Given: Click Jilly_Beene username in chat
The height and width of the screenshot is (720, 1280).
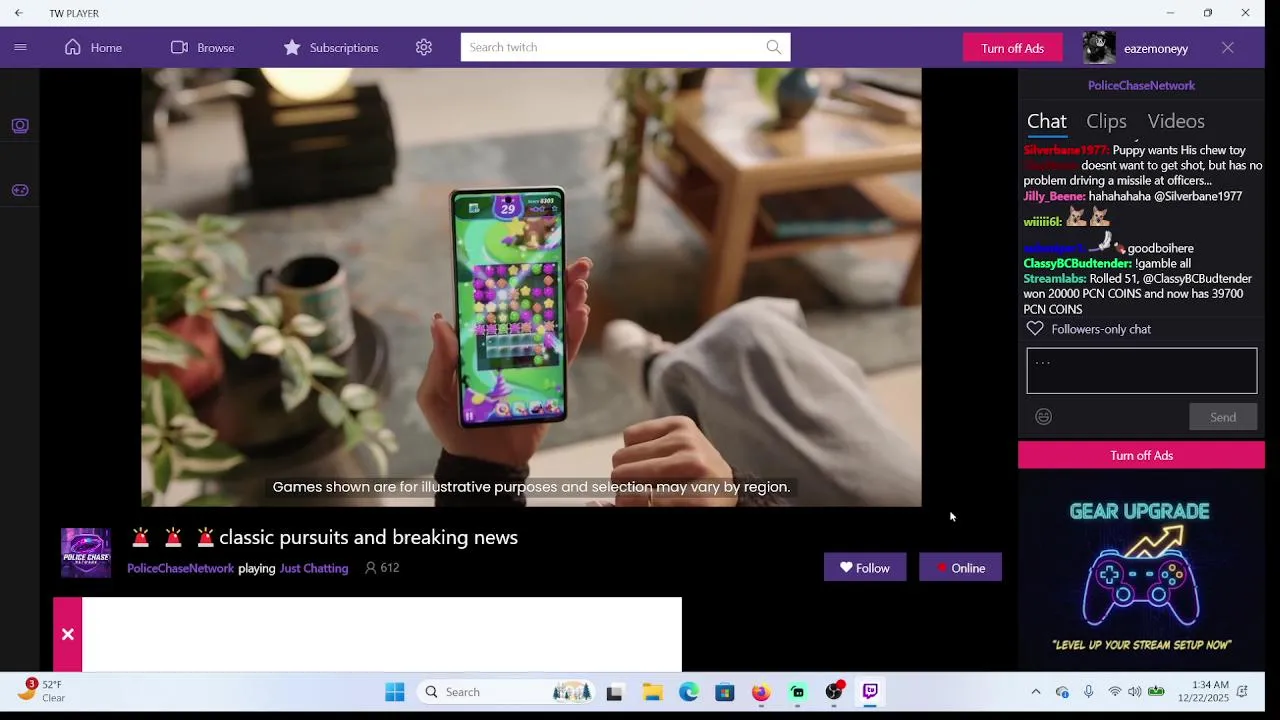Looking at the screenshot, I should coord(1054,196).
